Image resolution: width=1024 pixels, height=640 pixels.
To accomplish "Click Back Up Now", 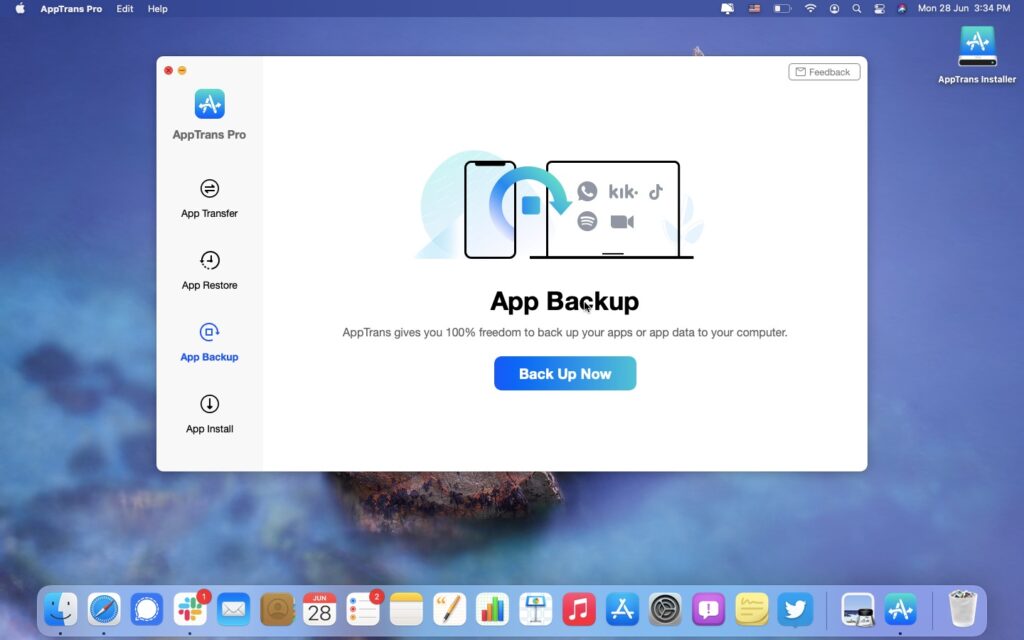I will coord(565,373).
